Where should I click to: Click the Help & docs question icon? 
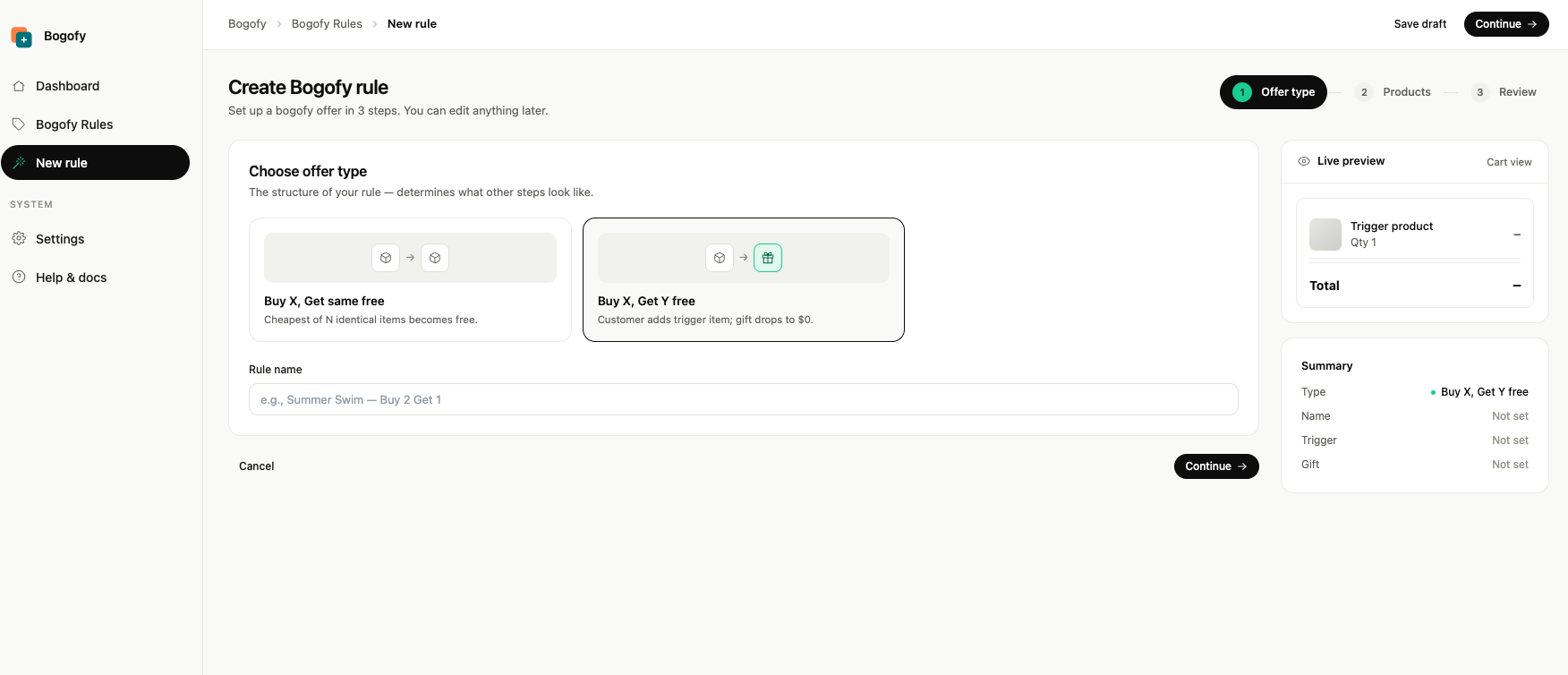tap(19, 278)
